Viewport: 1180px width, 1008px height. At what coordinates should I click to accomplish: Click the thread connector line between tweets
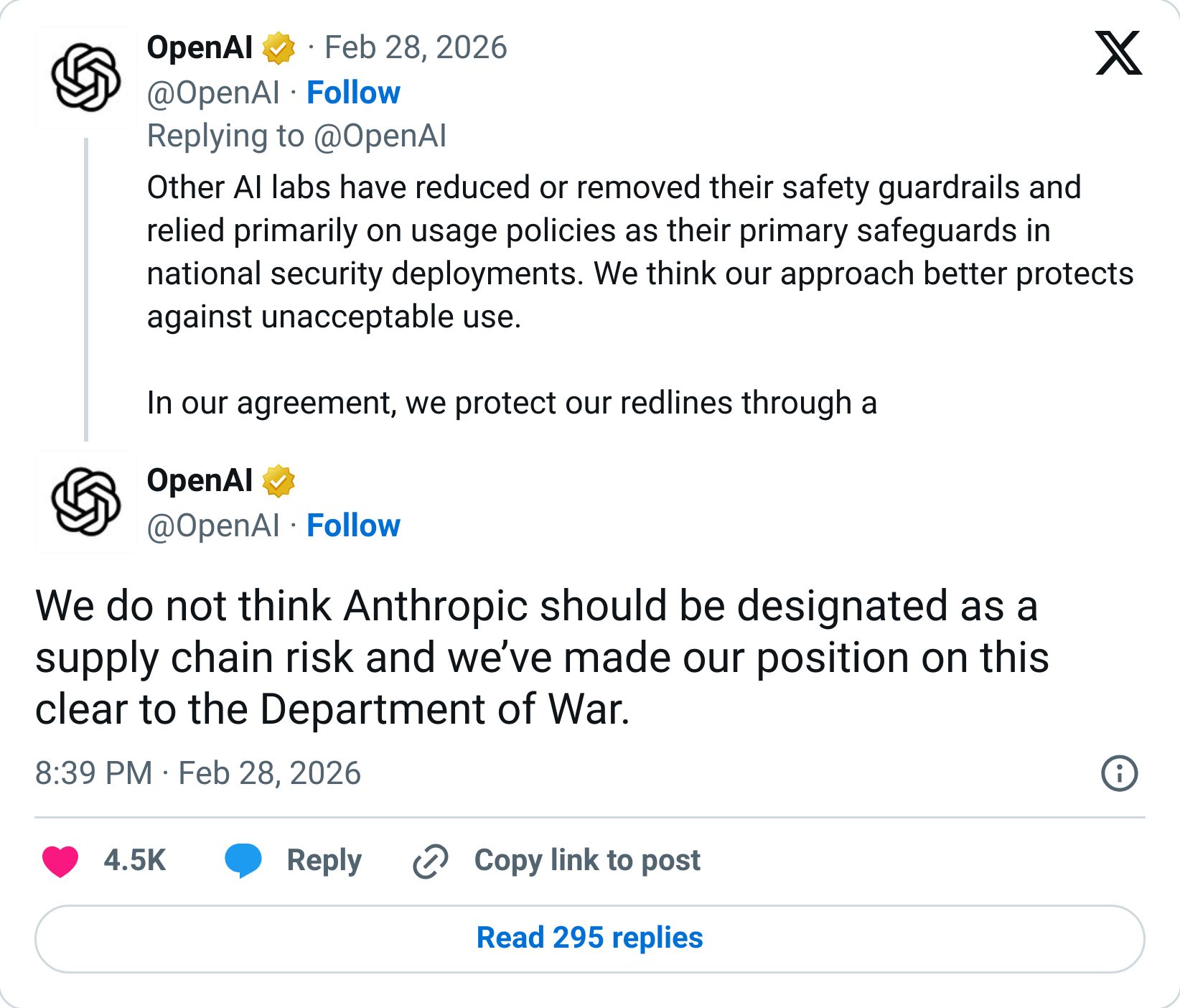[87, 287]
